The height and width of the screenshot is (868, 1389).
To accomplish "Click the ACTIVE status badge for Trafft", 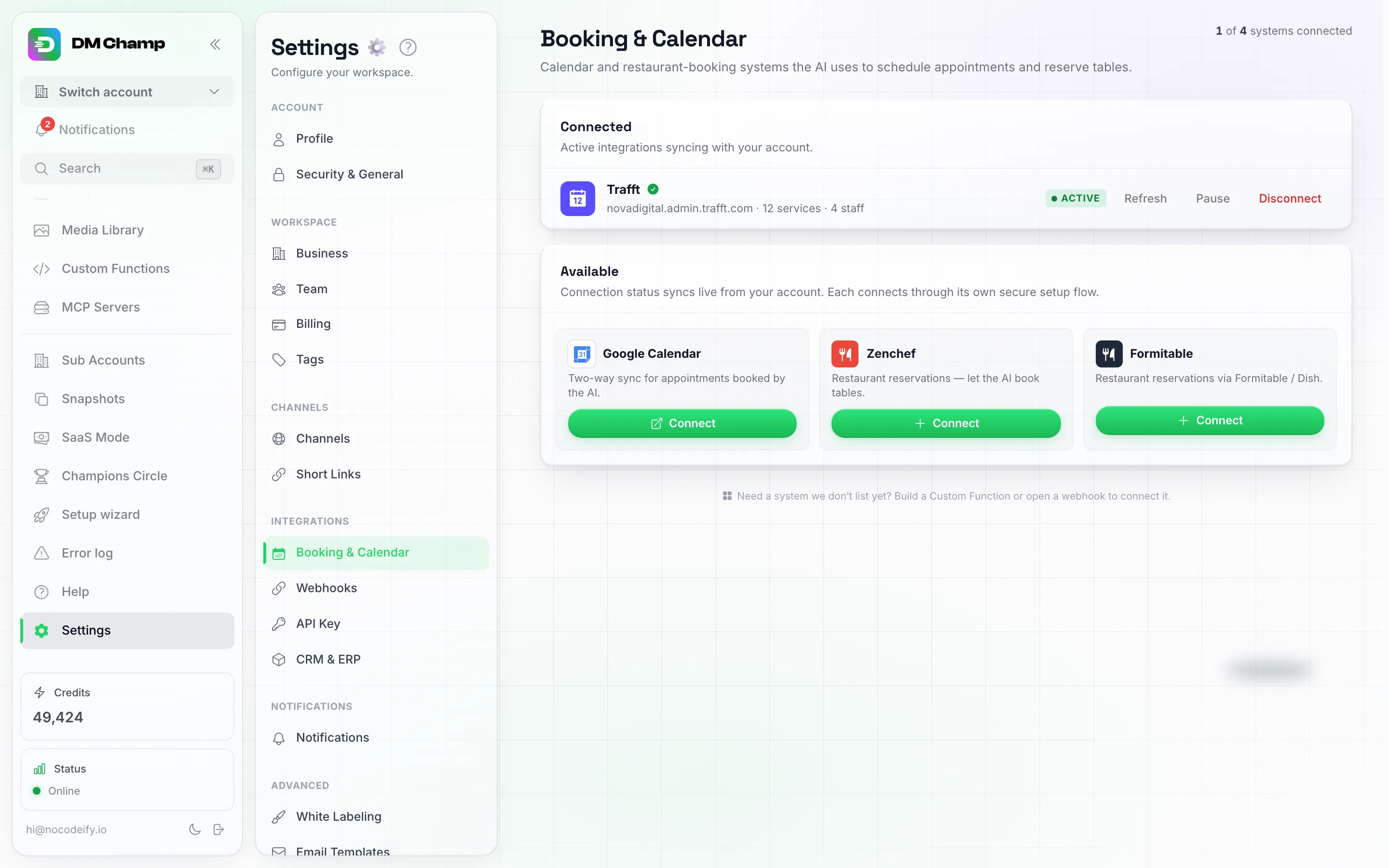I will coord(1076,199).
